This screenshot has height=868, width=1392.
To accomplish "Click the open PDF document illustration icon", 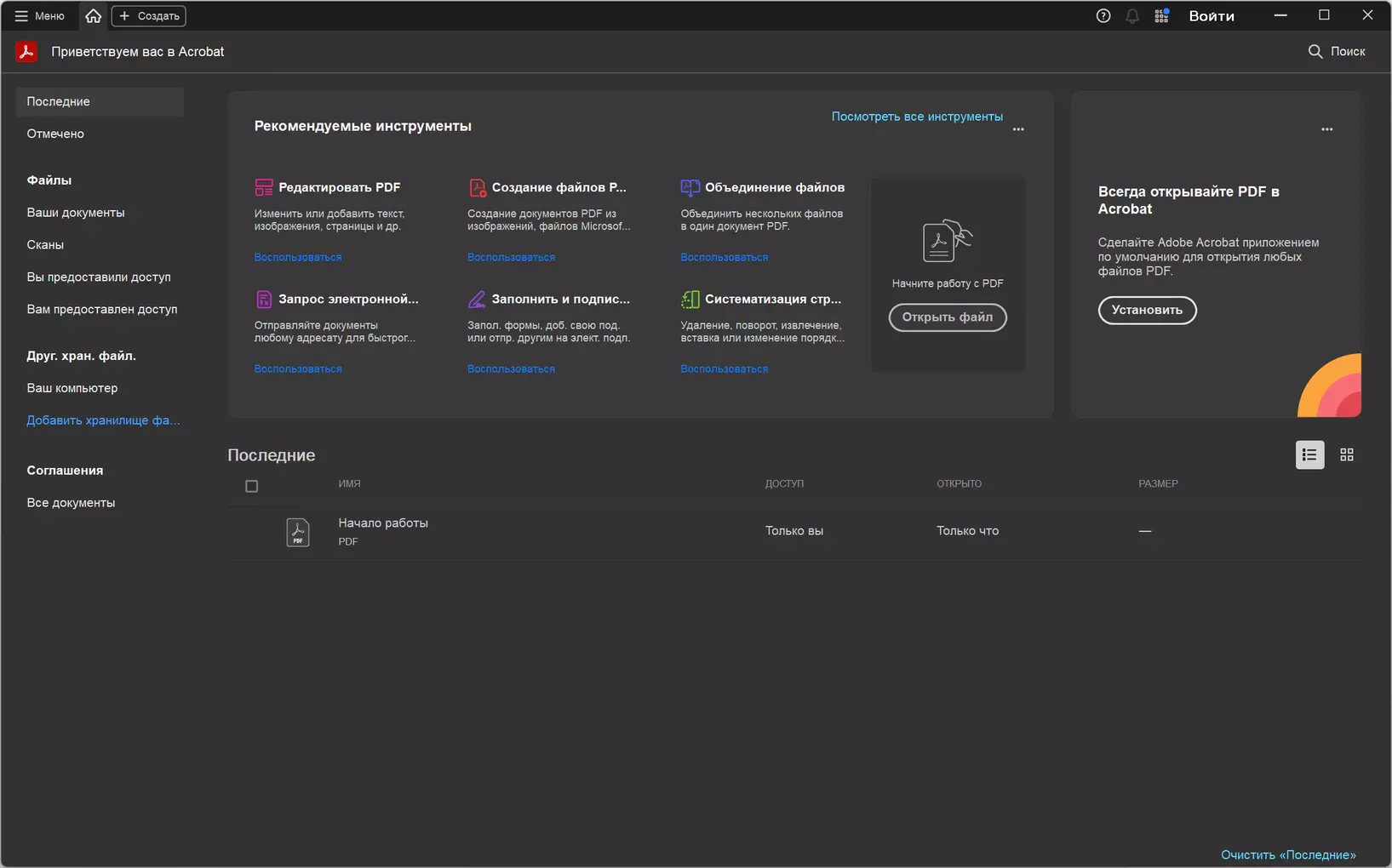I will [x=948, y=241].
